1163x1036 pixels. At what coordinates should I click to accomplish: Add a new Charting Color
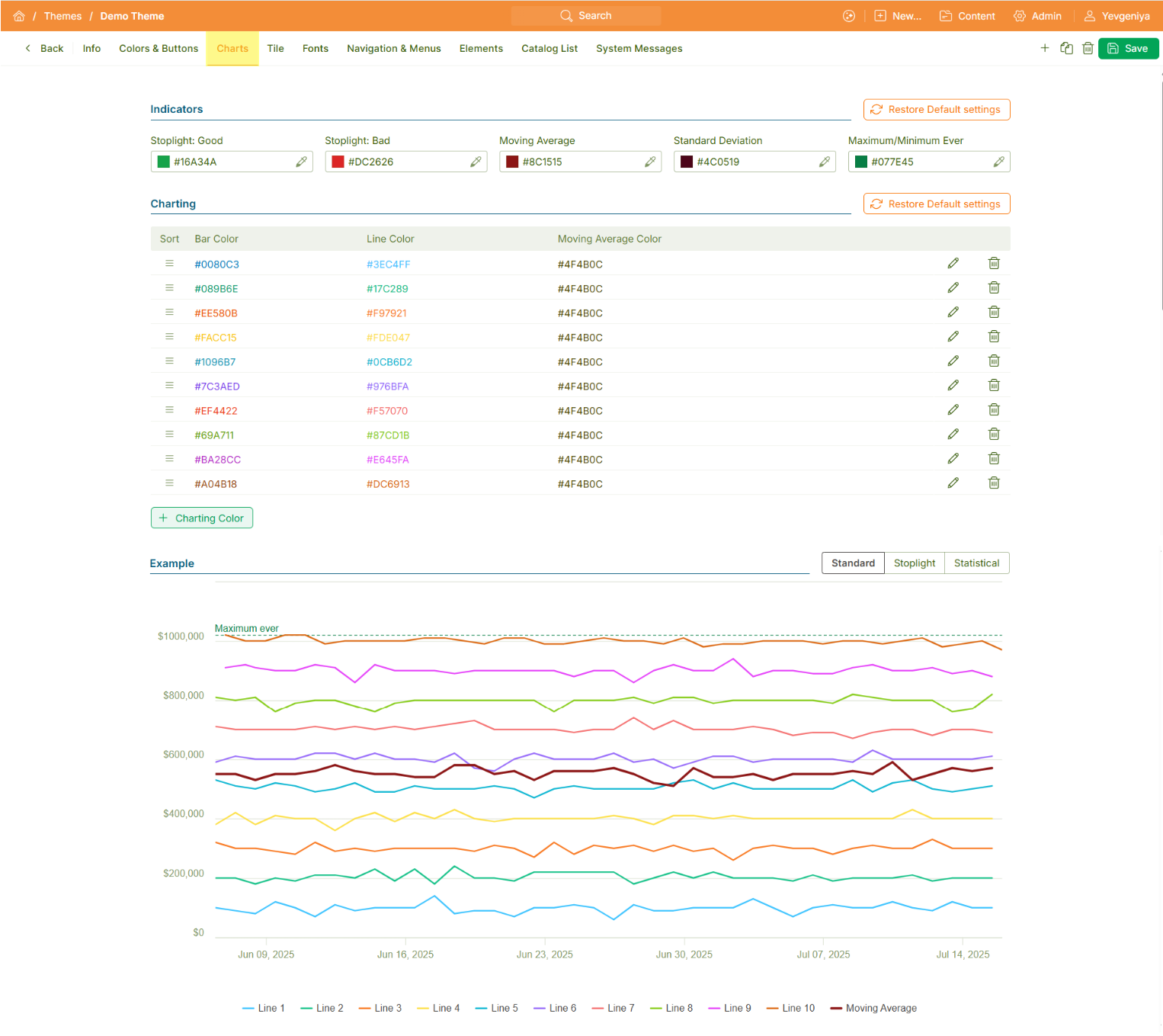tap(202, 518)
